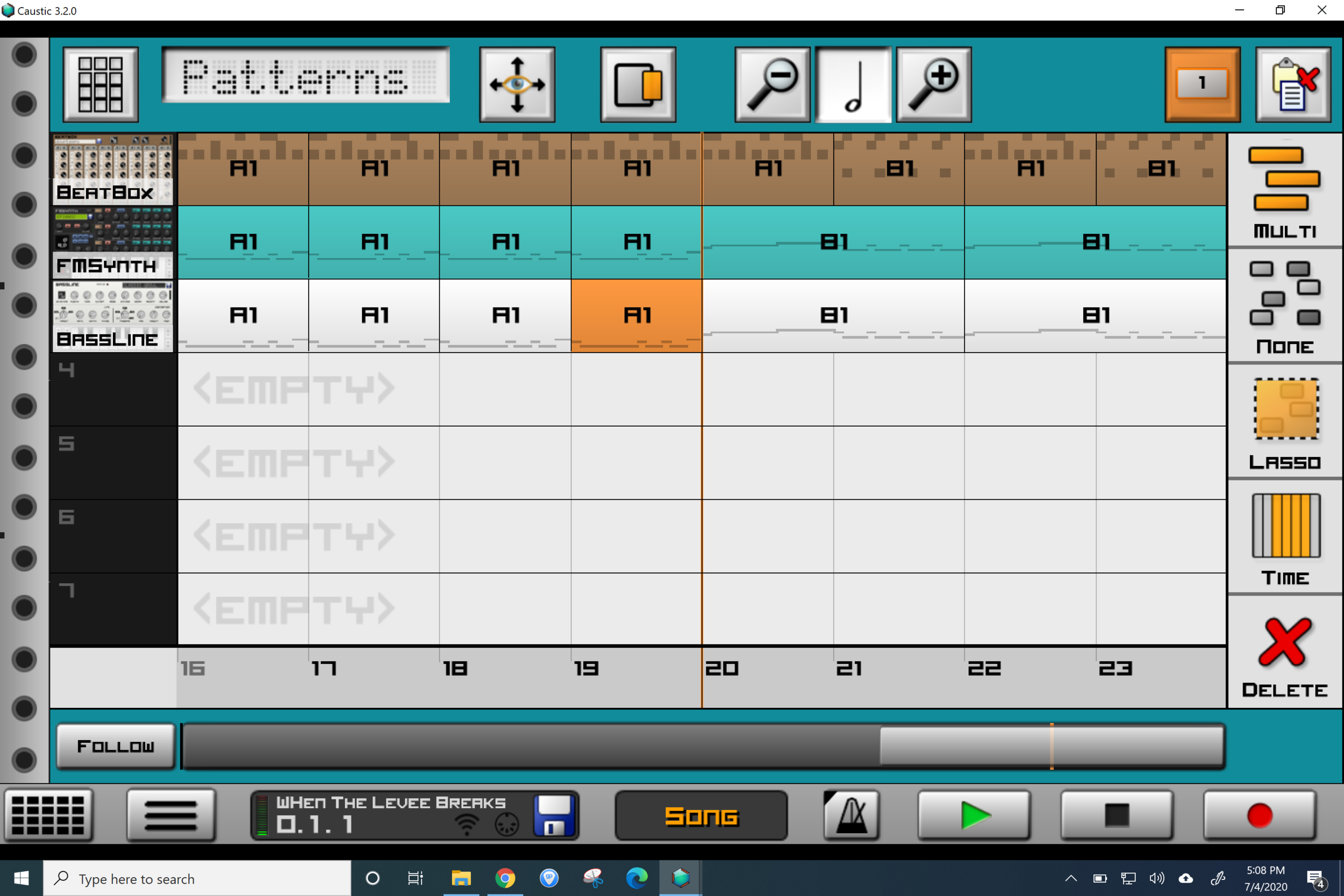
Task: Click the zoom out magnifier icon
Action: 772,84
